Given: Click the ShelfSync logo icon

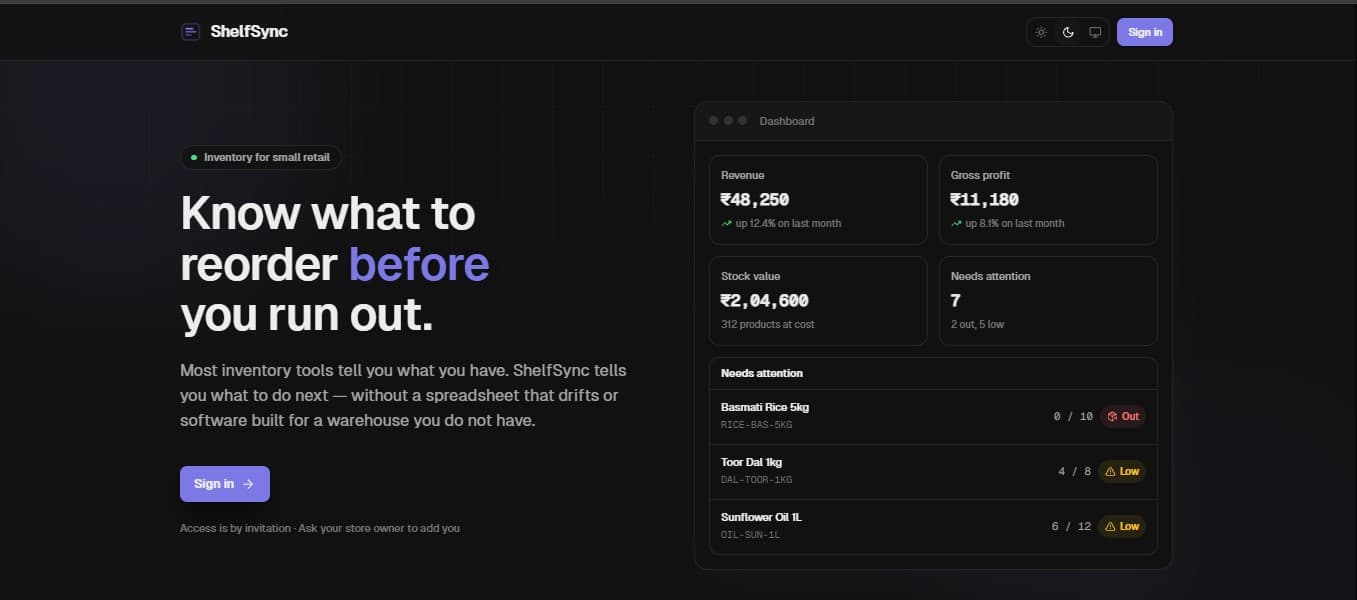Looking at the screenshot, I should (190, 32).
